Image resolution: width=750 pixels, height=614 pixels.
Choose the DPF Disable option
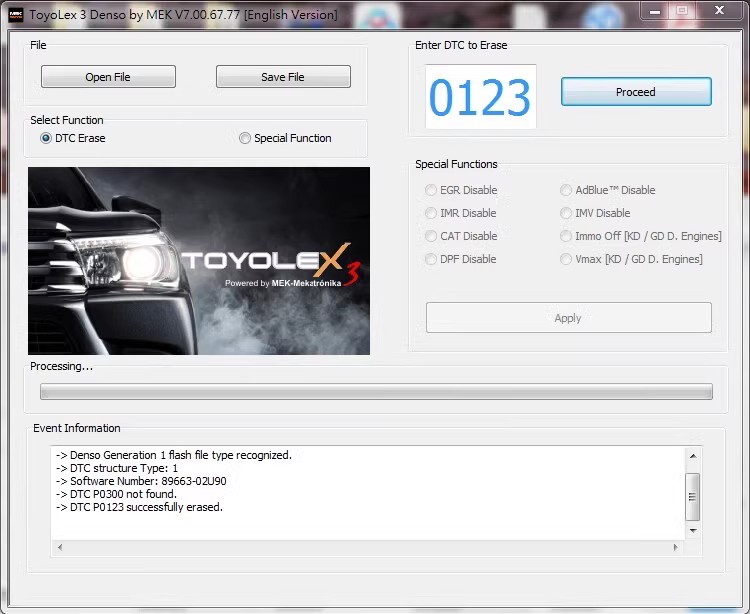click(461, 259)
